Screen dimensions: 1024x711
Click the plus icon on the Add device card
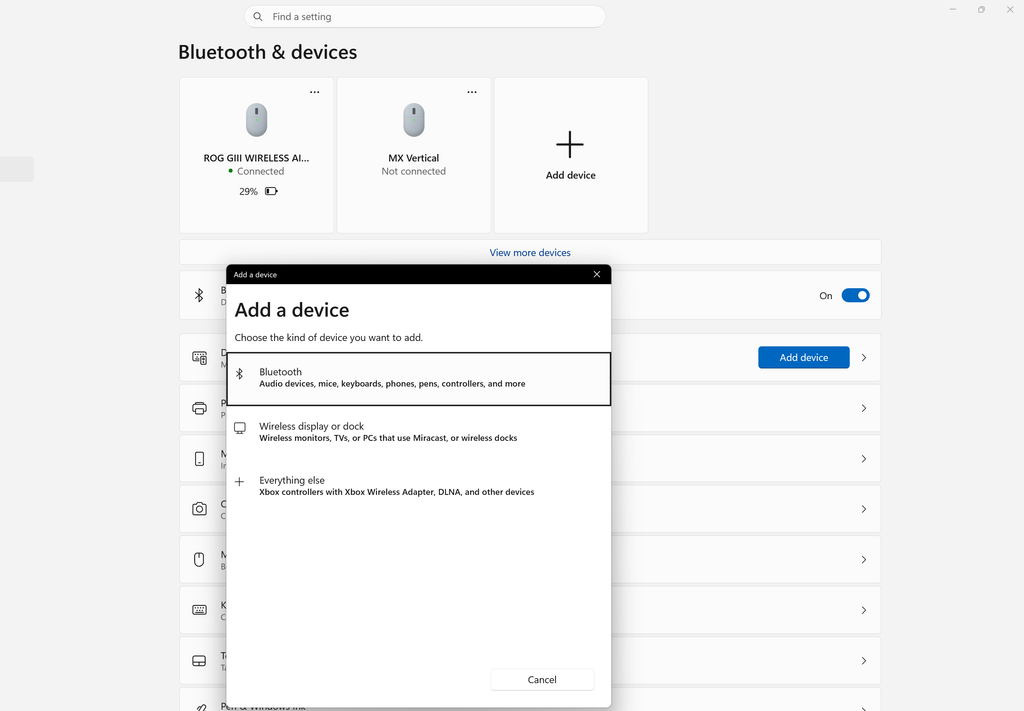pyautogui.click(x=570, y=144)
